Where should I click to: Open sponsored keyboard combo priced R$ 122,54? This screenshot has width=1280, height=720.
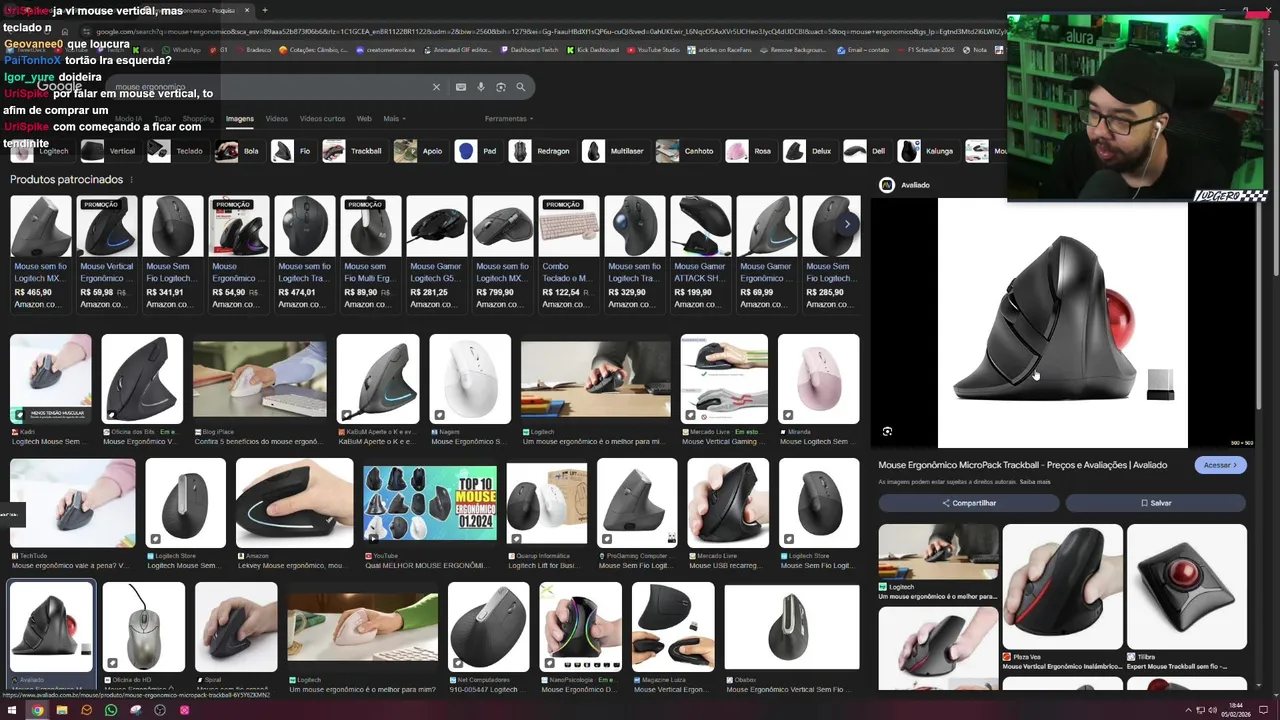pos(569,254)
